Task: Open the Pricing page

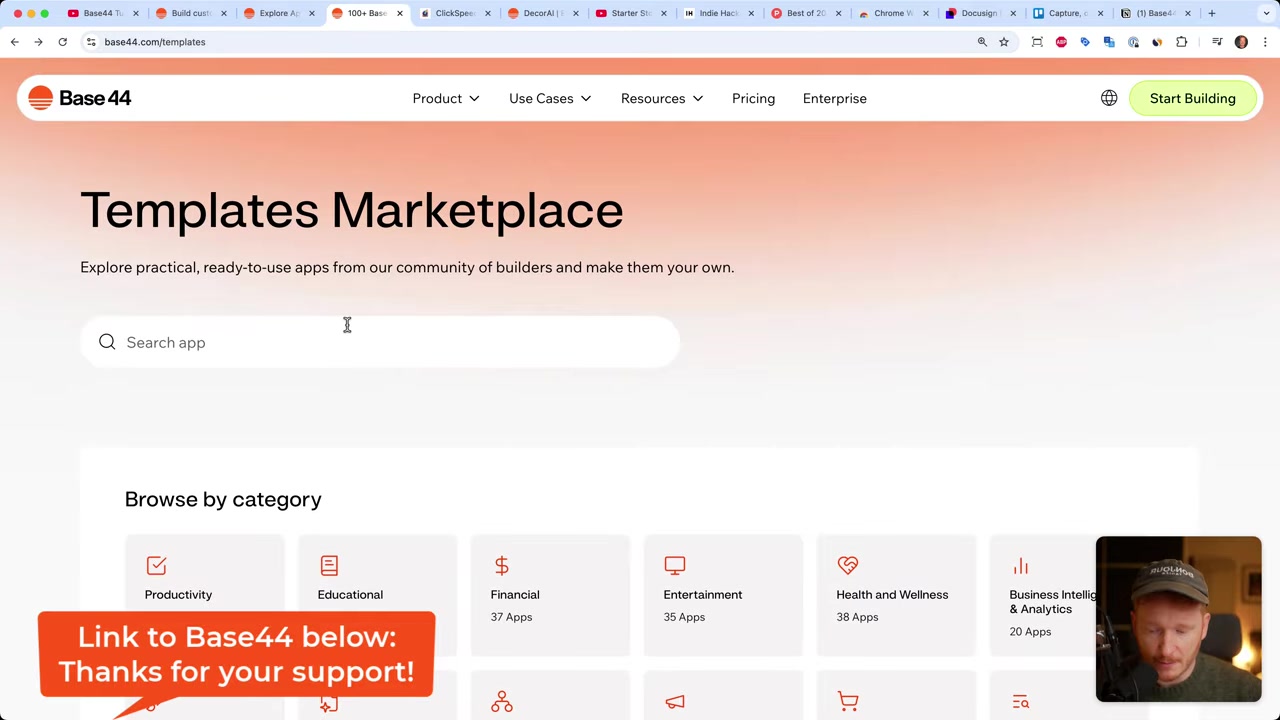Action: point(753,98)
